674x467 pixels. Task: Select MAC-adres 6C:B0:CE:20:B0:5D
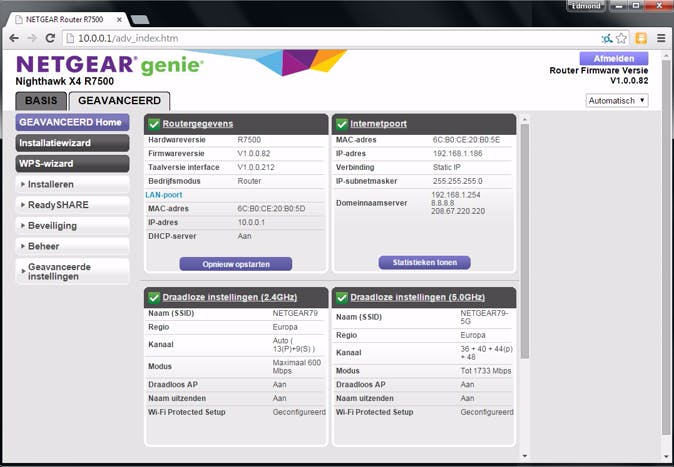tap(271, 209)
